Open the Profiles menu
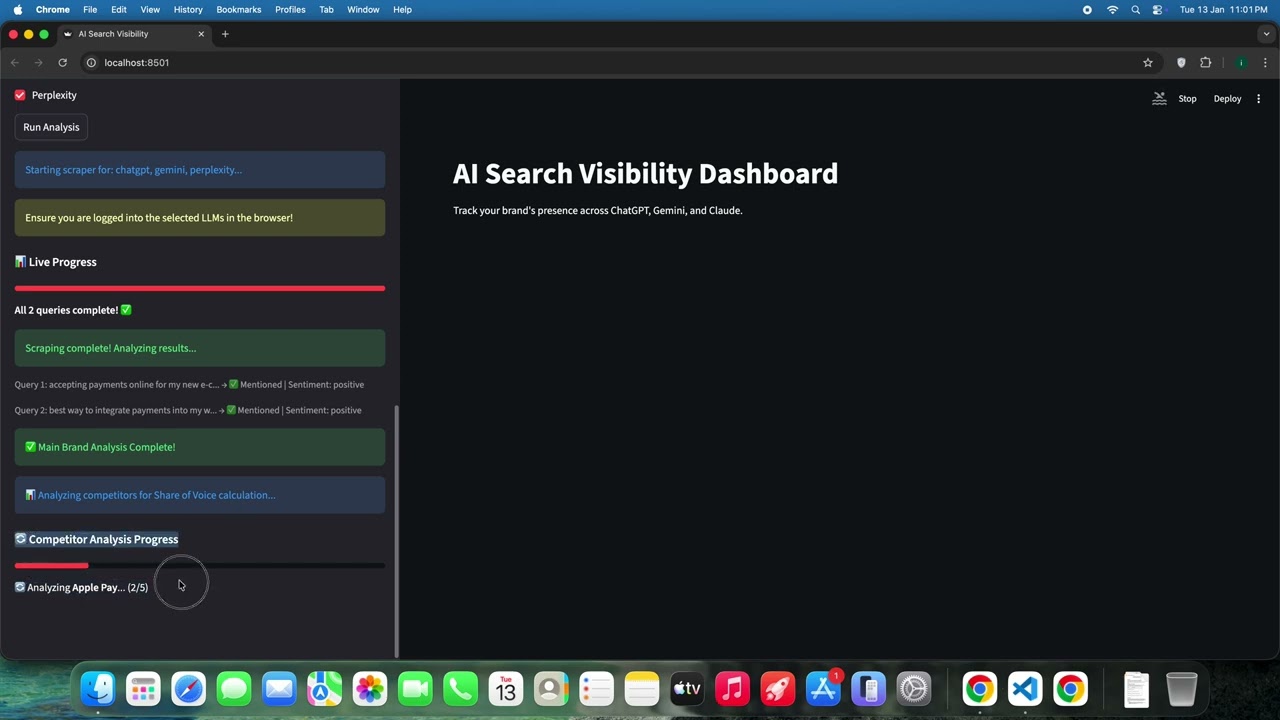 [290, 9]
